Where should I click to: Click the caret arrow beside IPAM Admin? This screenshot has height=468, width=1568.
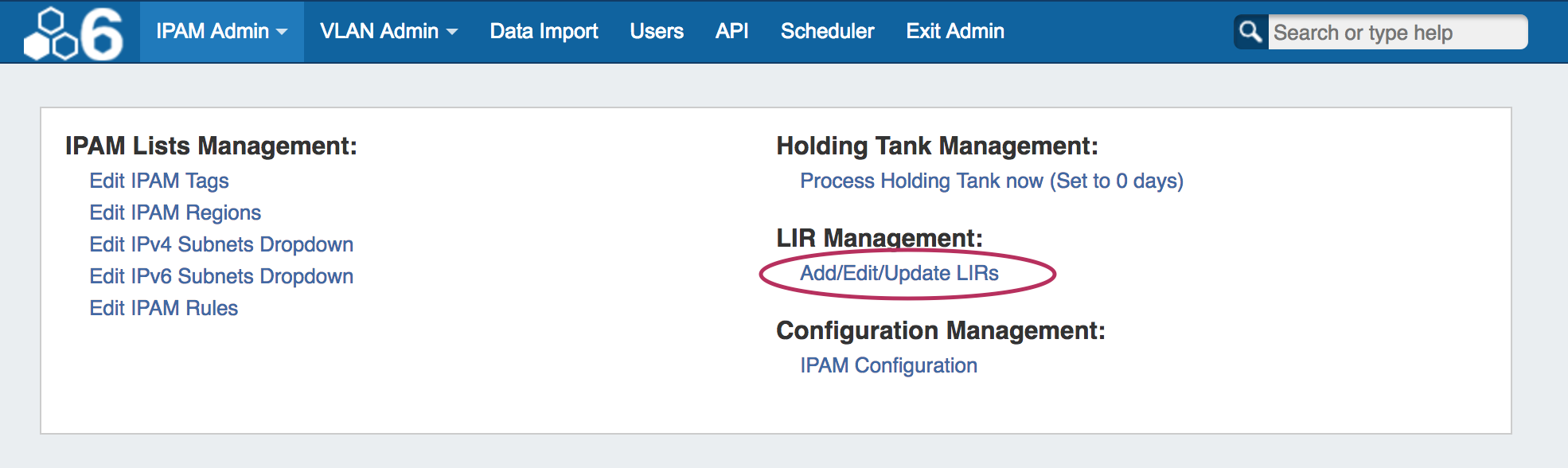(x=282, y=33)
